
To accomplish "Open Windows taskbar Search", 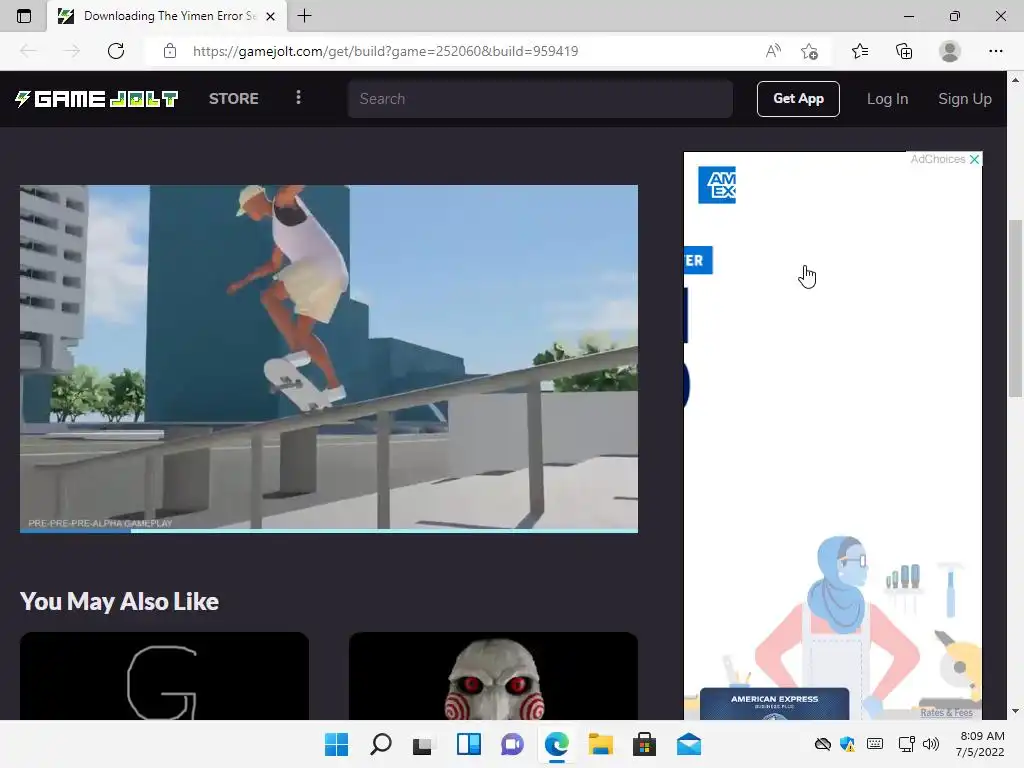I will pyautogui.click(x=381, y=744).
